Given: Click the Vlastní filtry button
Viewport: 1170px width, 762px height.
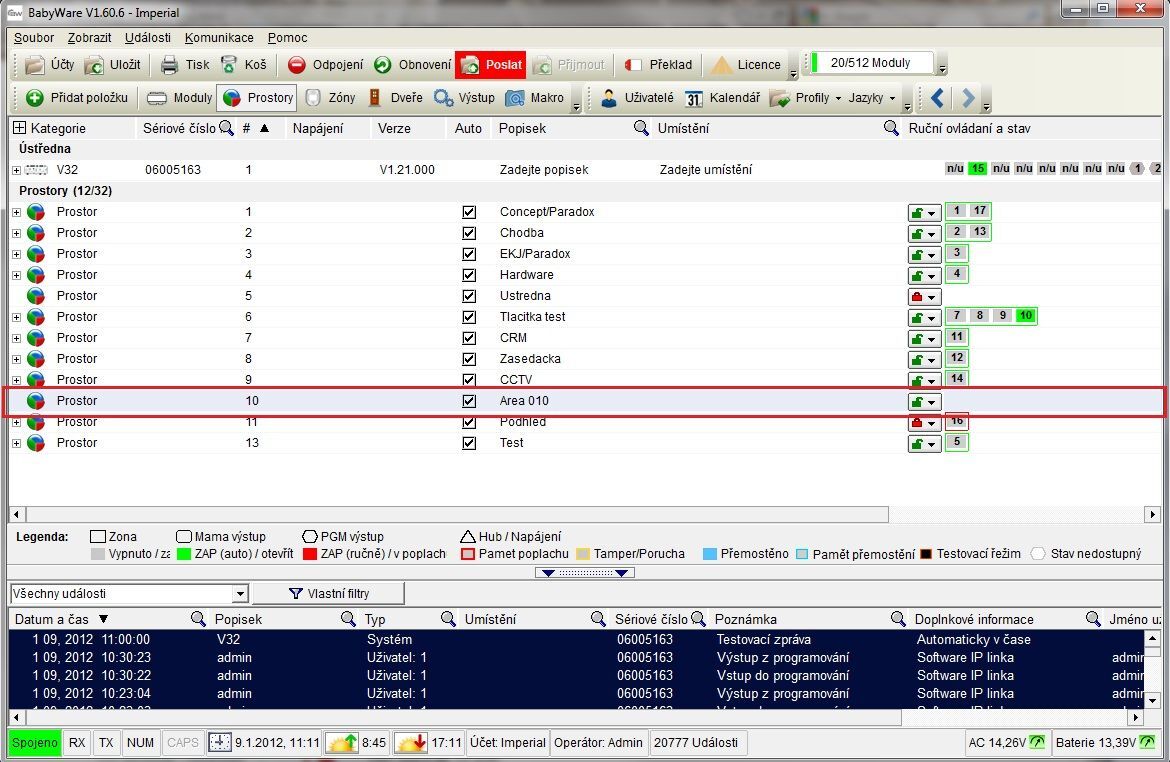Looking at the screenshot, I should (x=328, y=594).
